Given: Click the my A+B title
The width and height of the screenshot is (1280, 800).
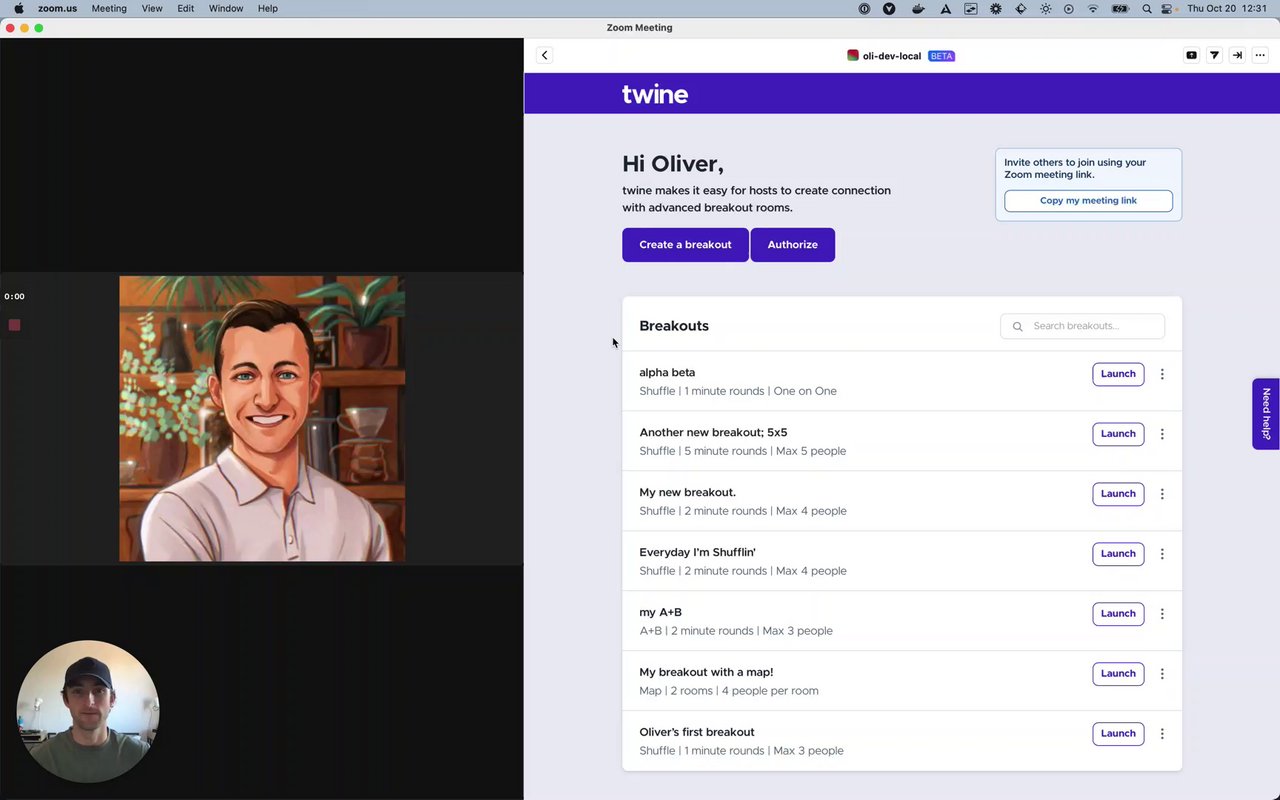Looking at the screenshot, I should (x=660, y=612).
